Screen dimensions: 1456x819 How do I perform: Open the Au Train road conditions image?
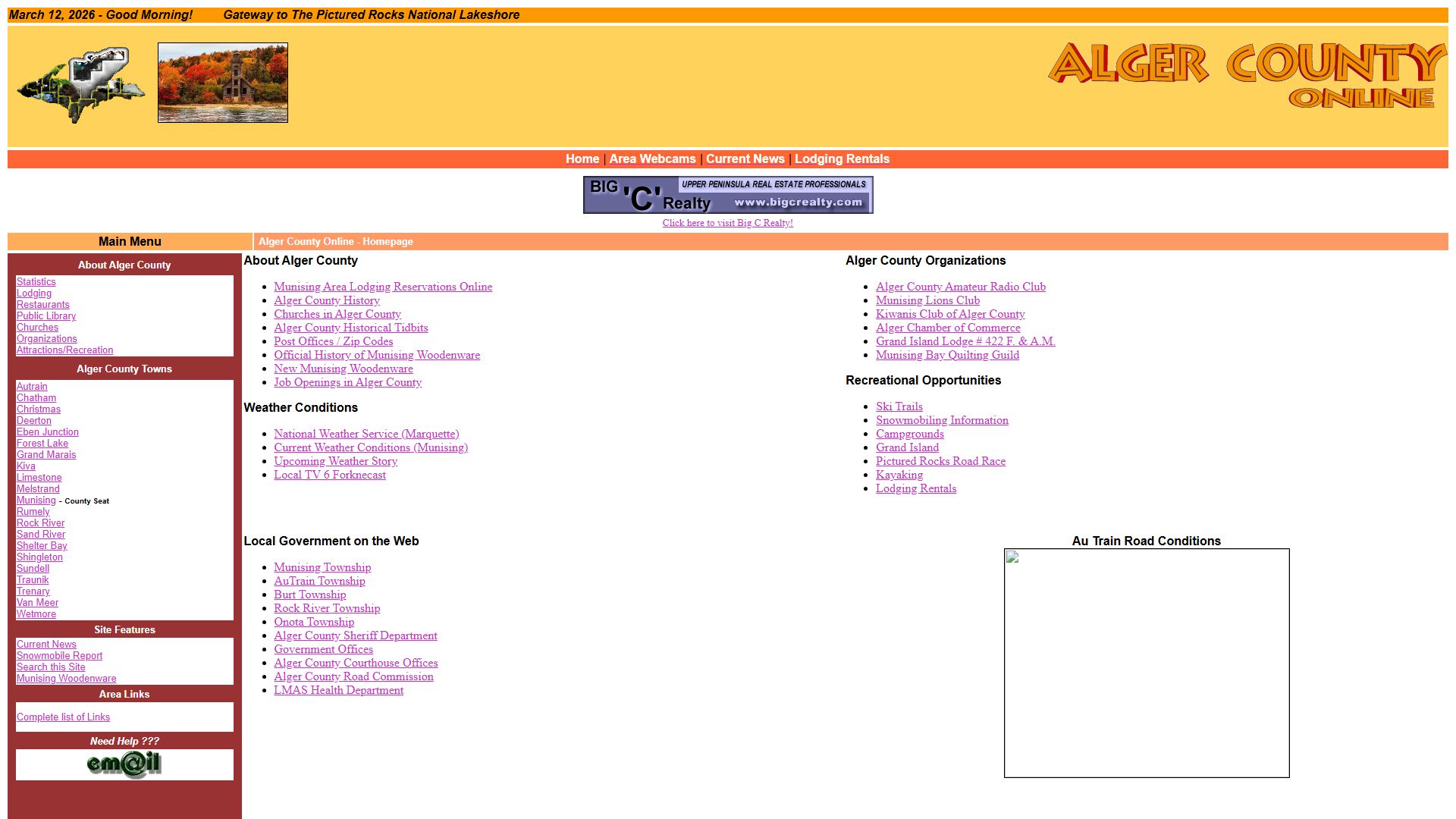click(x=1146, y=663)
